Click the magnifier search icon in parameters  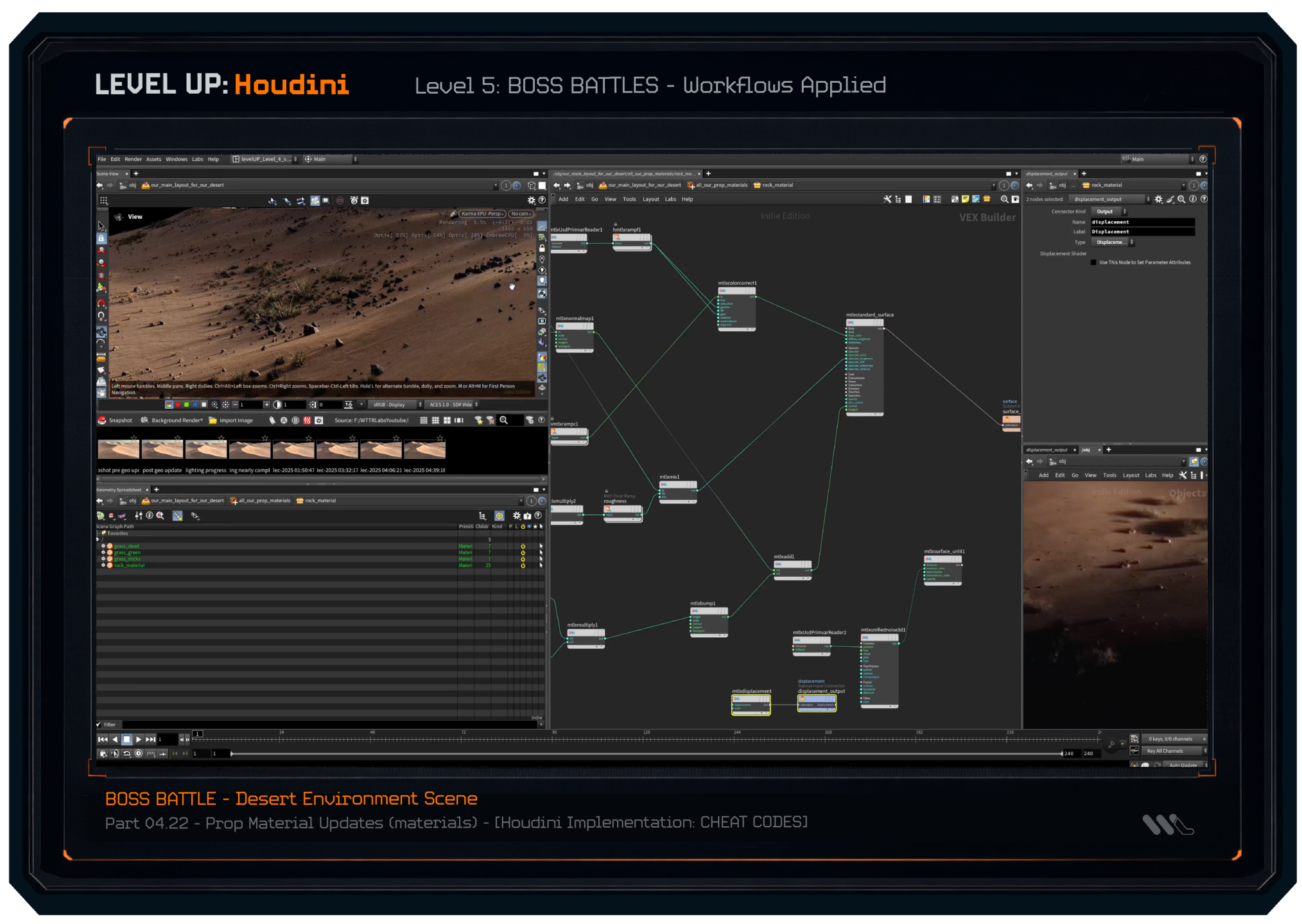[x=1181, y=199]
